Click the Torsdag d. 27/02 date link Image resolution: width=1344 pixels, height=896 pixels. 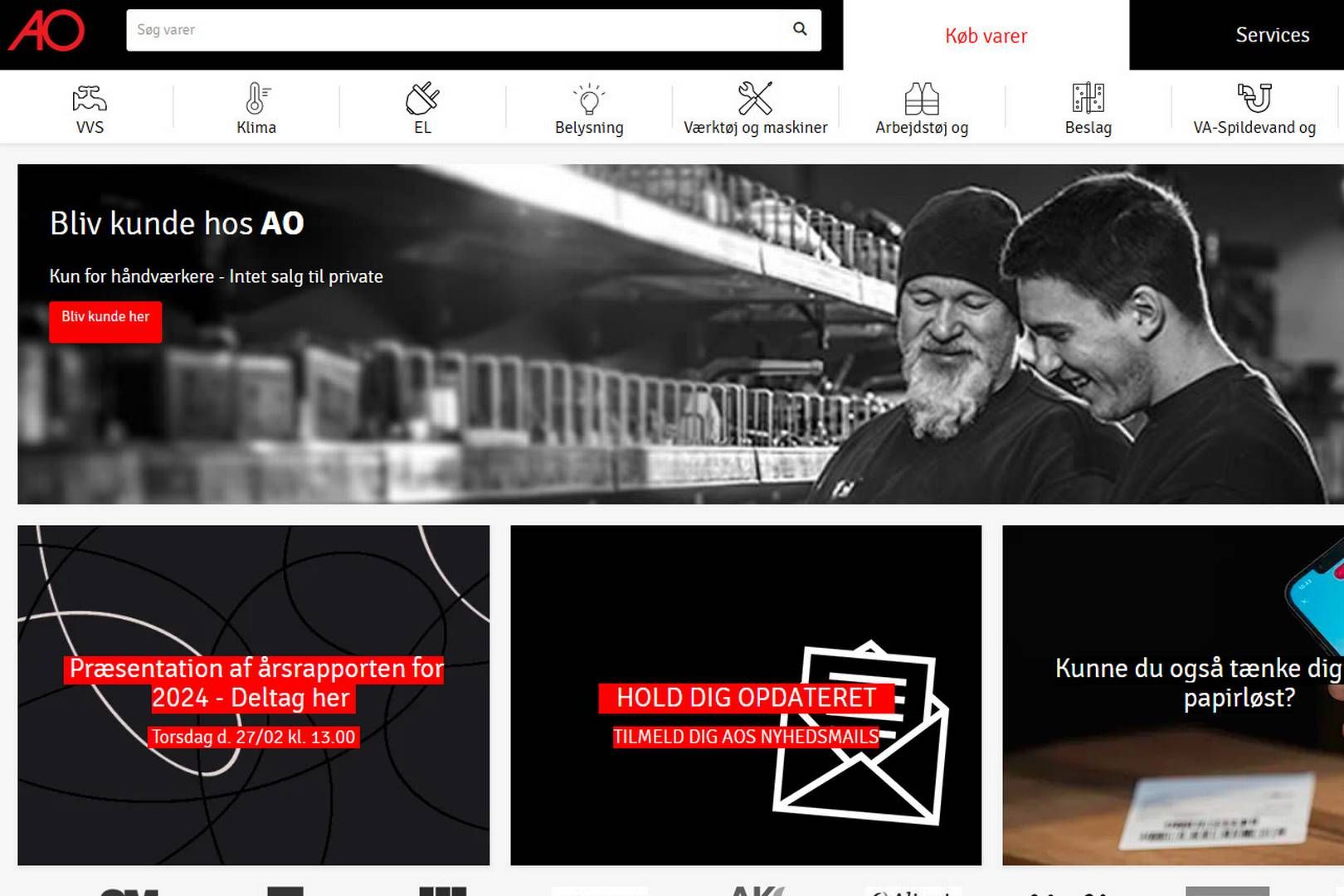[x=253, y=737]
